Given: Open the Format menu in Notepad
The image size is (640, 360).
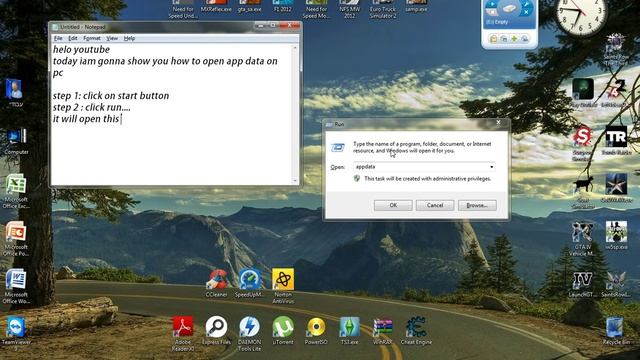Looking at the screenshot, I should click(91, 38).
